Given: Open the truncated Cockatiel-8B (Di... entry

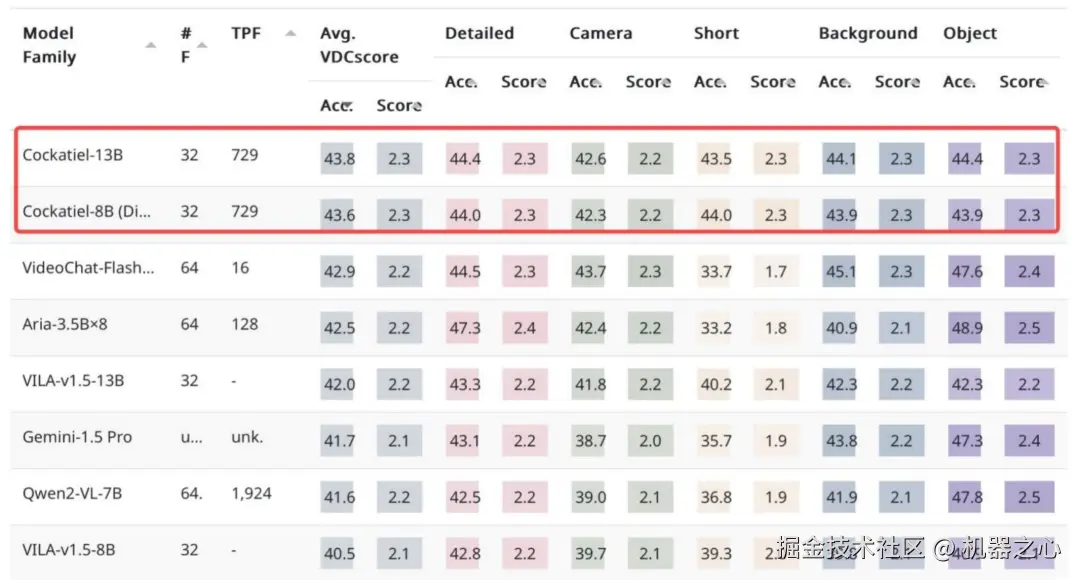Looking at the screenshot, I should [87, 211].
